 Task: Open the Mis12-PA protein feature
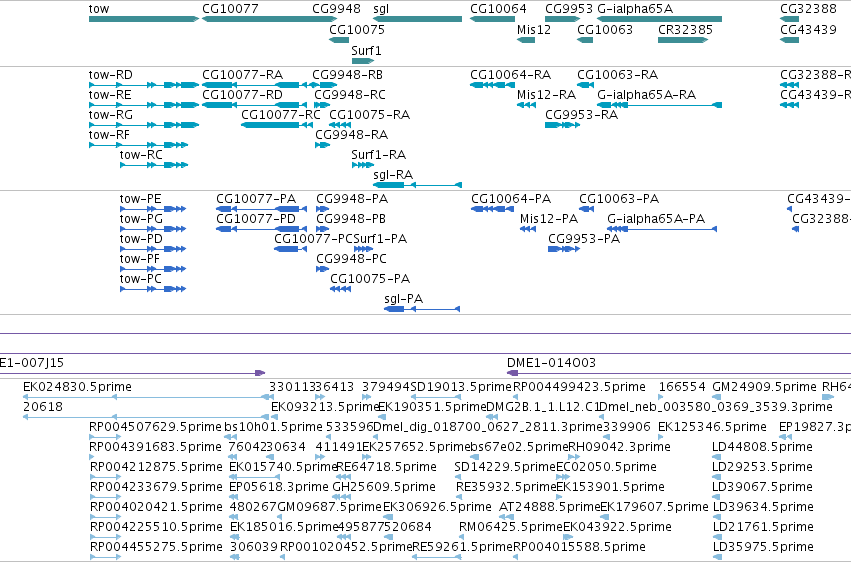point(528,229)
